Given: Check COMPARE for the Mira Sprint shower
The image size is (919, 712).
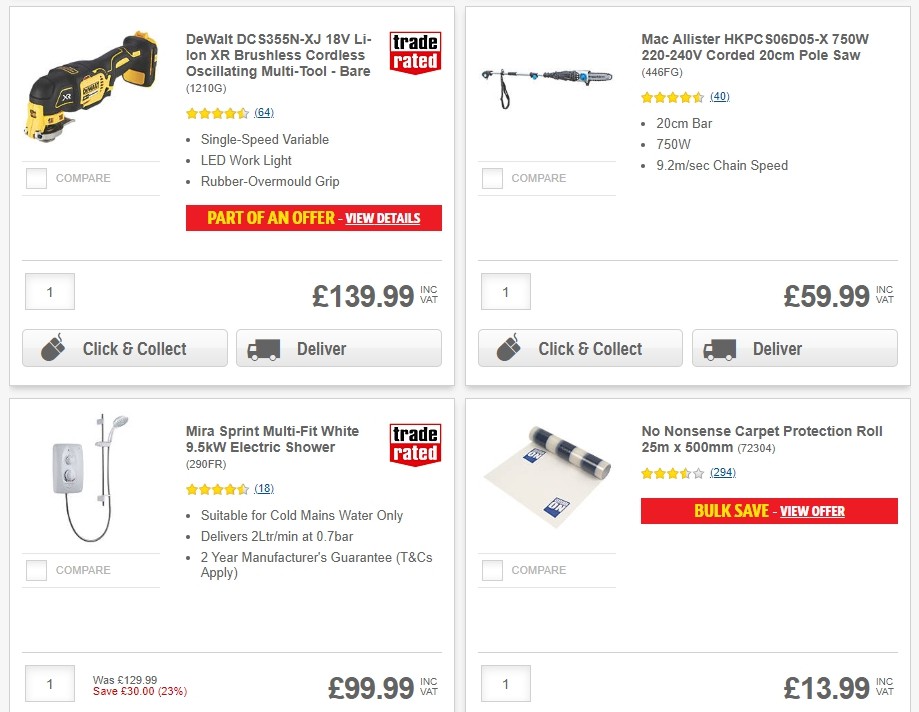Looking at the screenshot, I should click(36, 570).
